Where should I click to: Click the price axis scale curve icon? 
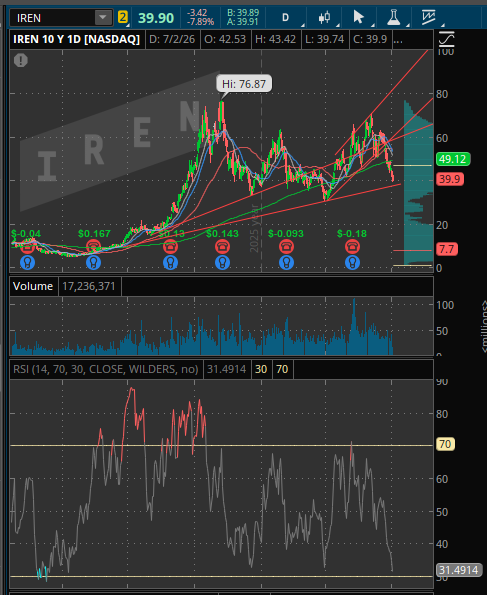(446, 39)
